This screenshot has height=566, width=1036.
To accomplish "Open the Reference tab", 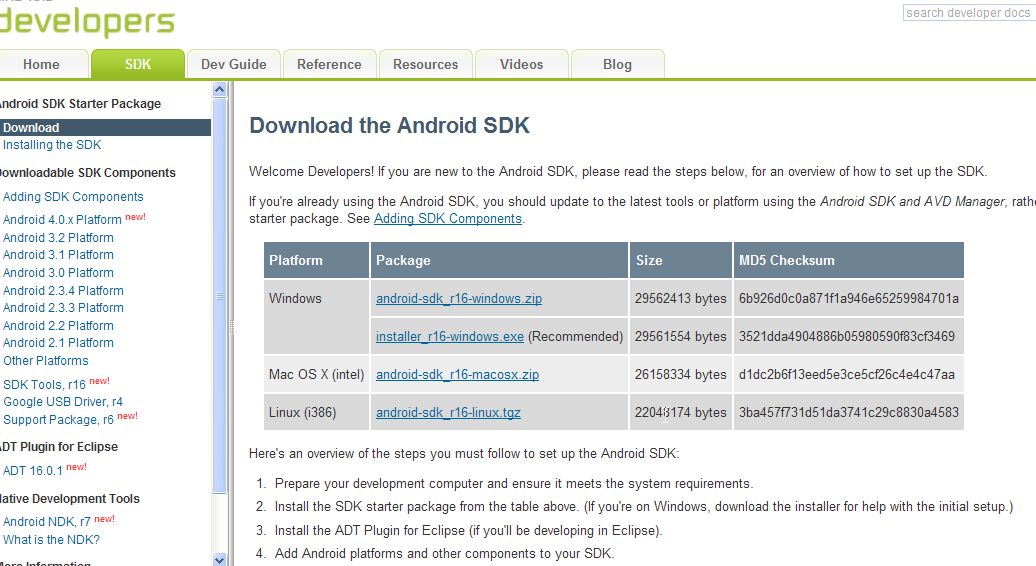I will 329,64.
